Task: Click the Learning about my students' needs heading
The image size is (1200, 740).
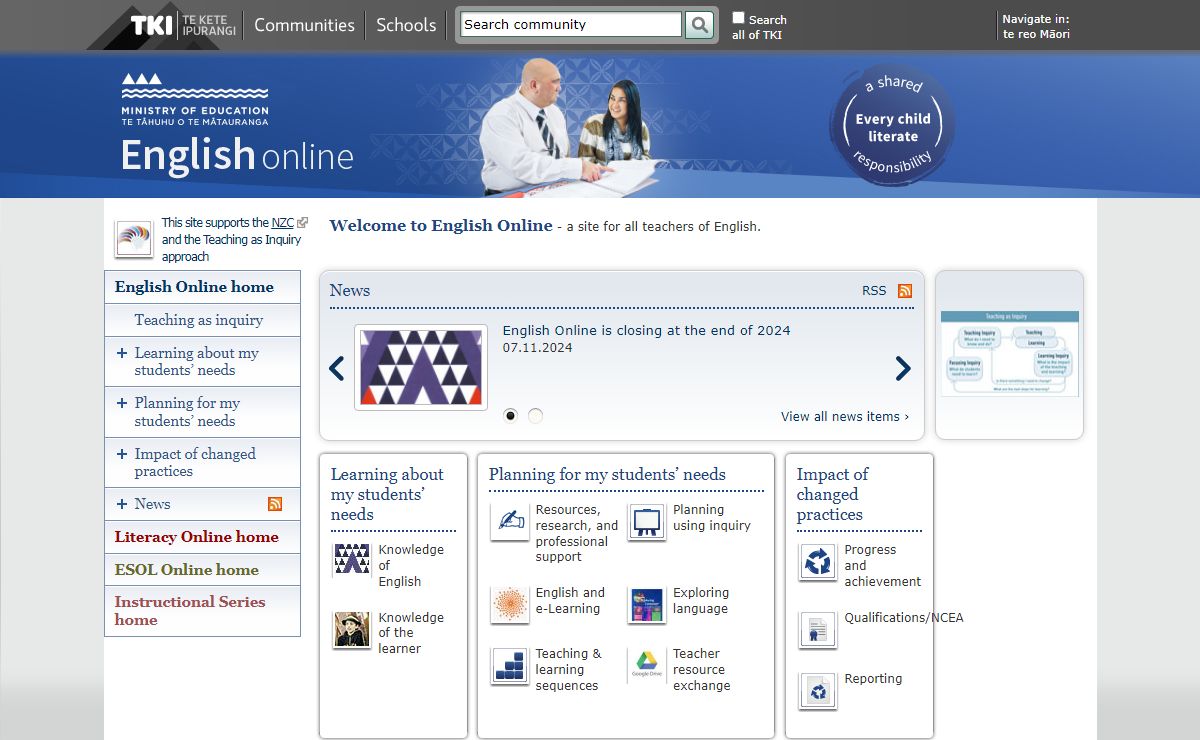Action: click(387, 494)
